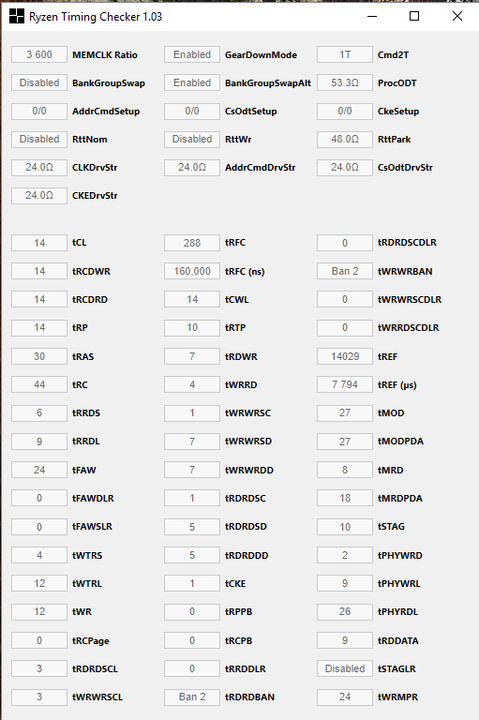Image resolution: width=479 pixels, height=720 pixels.
Task: Close the Ryzen Timing Checker window
Action: point(457,16)
